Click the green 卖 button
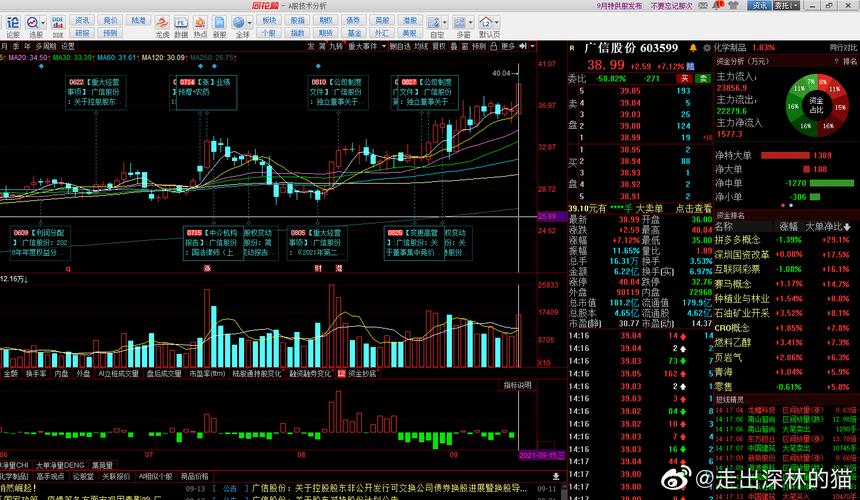Viewport: 860px width, 500px height. tap(703, 79)
